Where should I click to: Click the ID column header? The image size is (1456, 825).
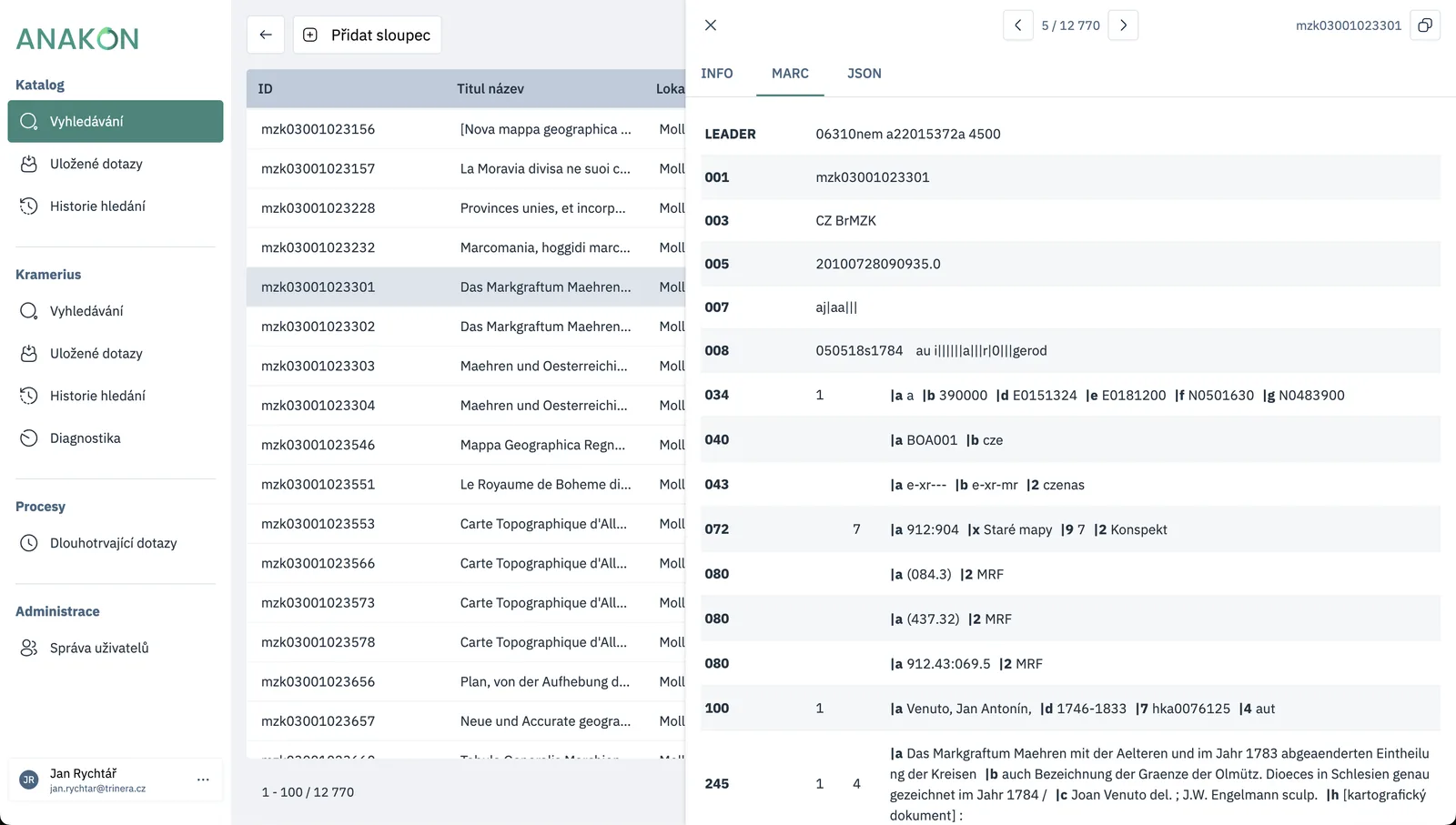(265, 88)
